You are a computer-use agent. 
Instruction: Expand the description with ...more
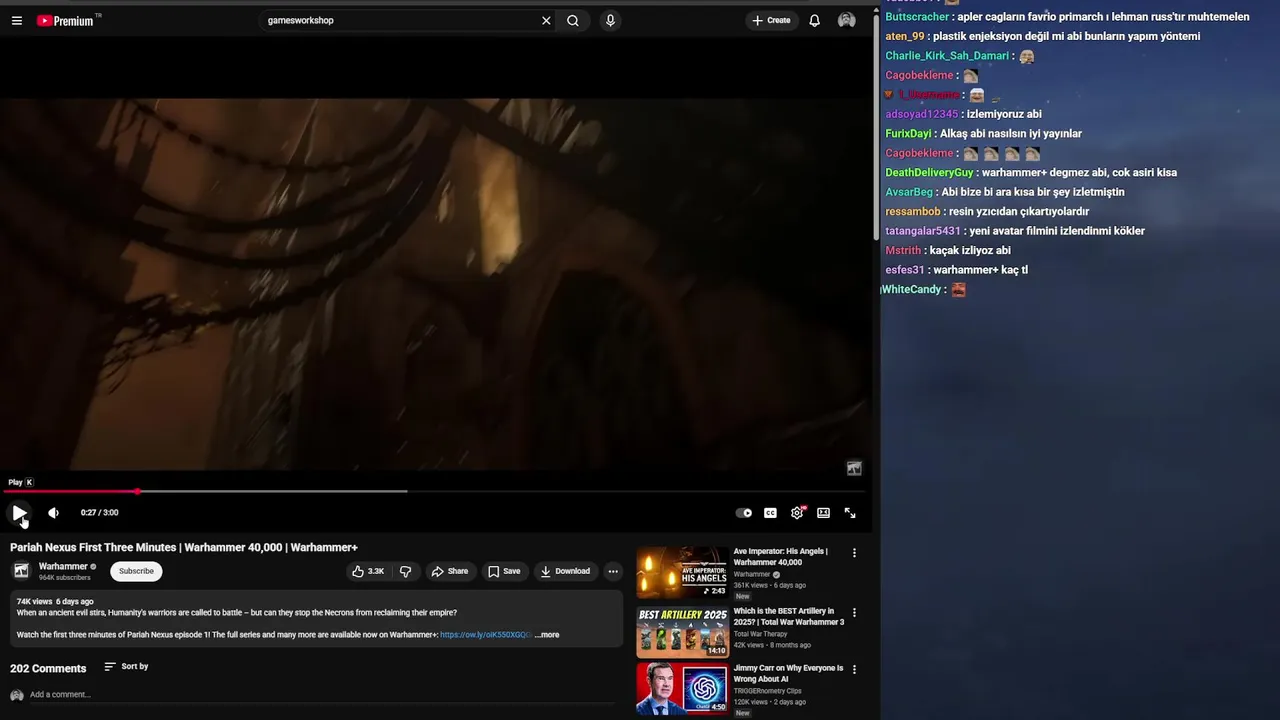coord(547,635)
